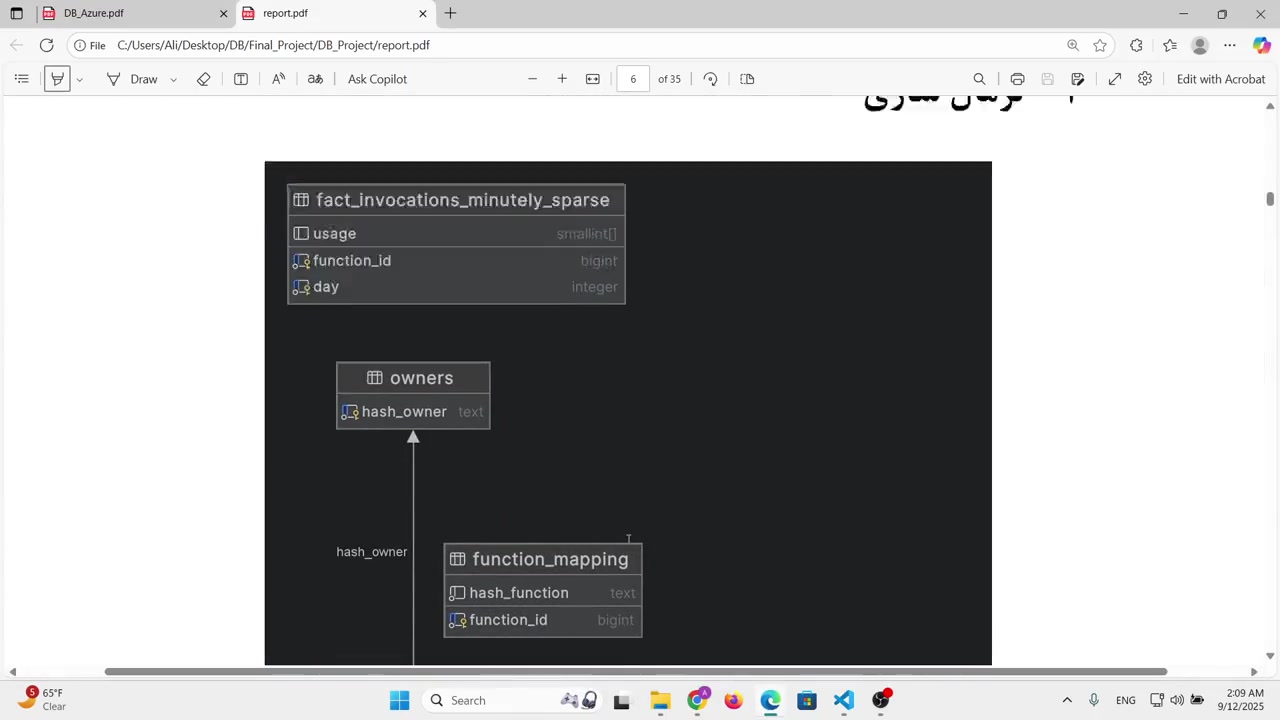This screenshot has width=1280, height=720.
Task: Launch Google Chrome from the taskbar
Action: [697, 700]
